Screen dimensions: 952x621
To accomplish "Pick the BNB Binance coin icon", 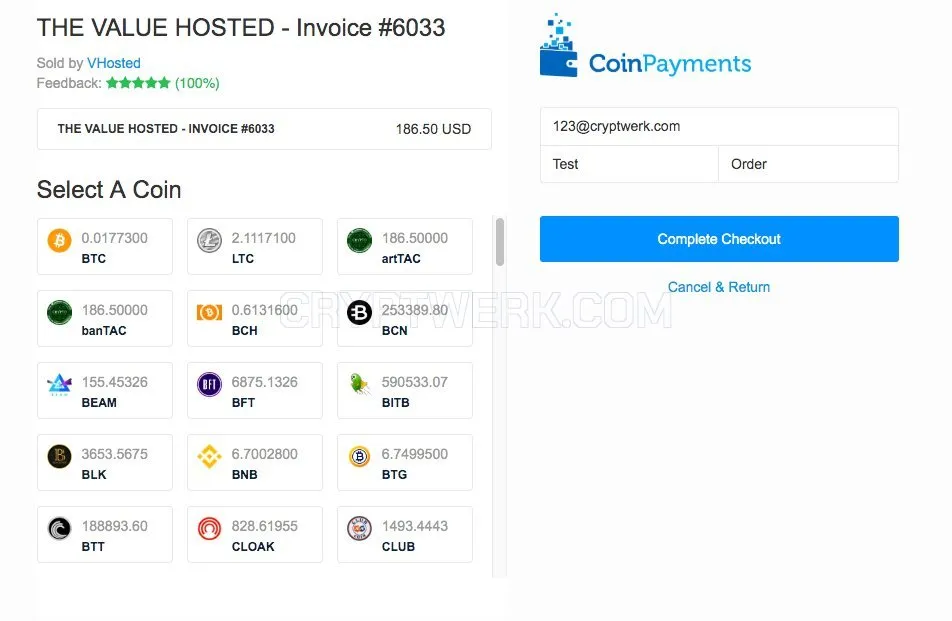I will point(209,456).
